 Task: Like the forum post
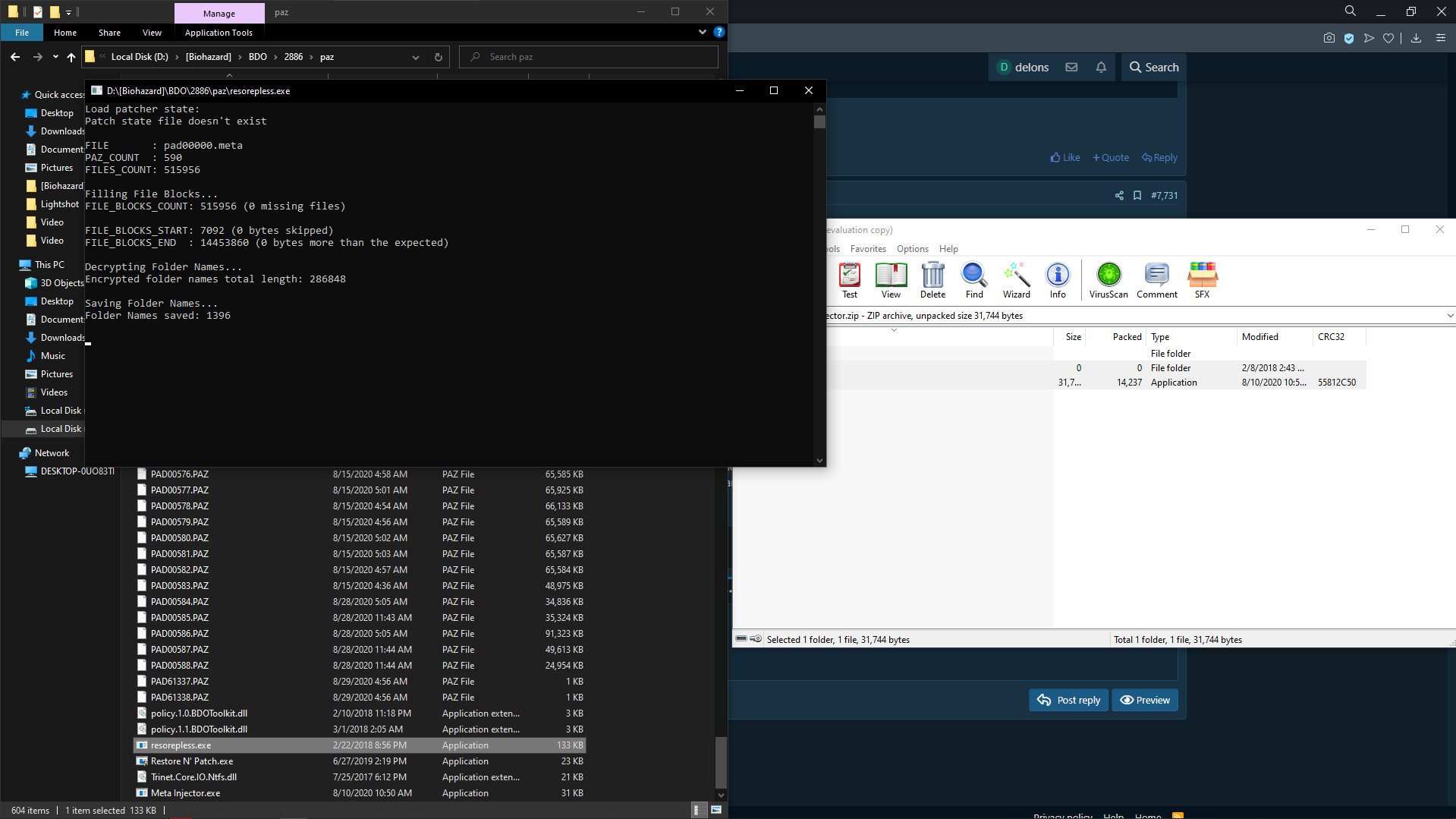(1064, 158)
